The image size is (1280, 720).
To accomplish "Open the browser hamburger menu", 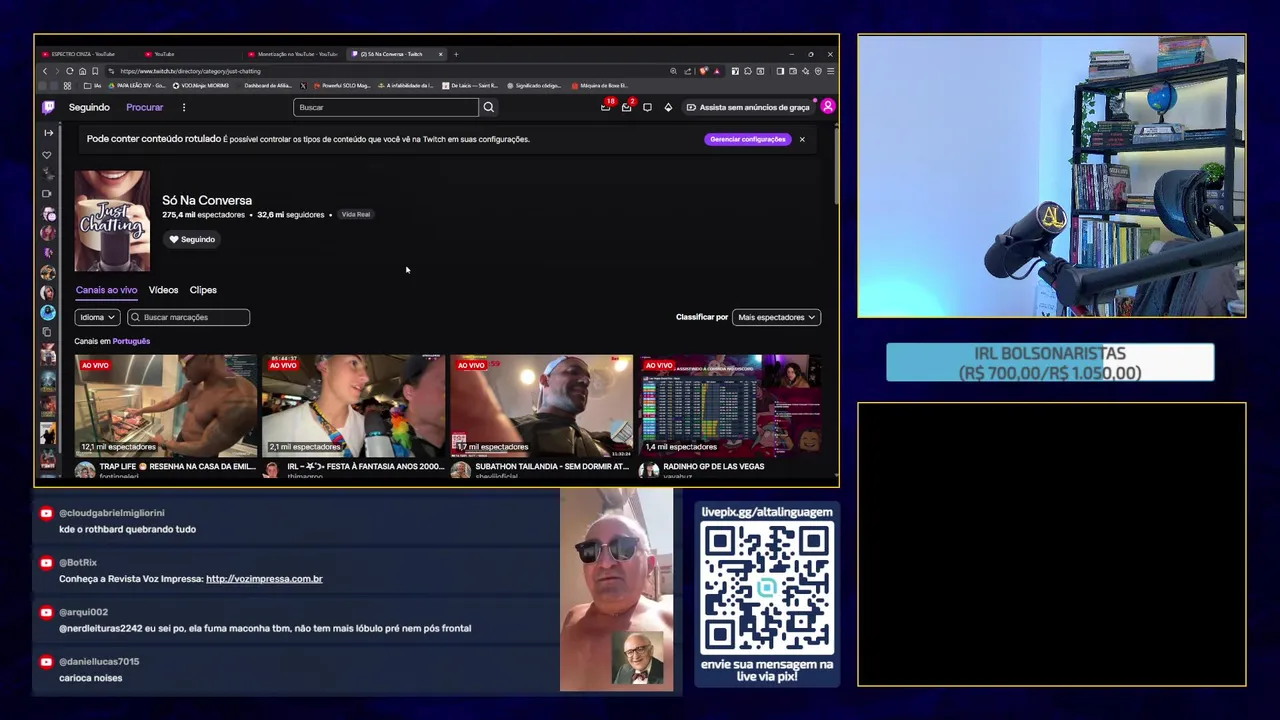I will coord(830,71).
